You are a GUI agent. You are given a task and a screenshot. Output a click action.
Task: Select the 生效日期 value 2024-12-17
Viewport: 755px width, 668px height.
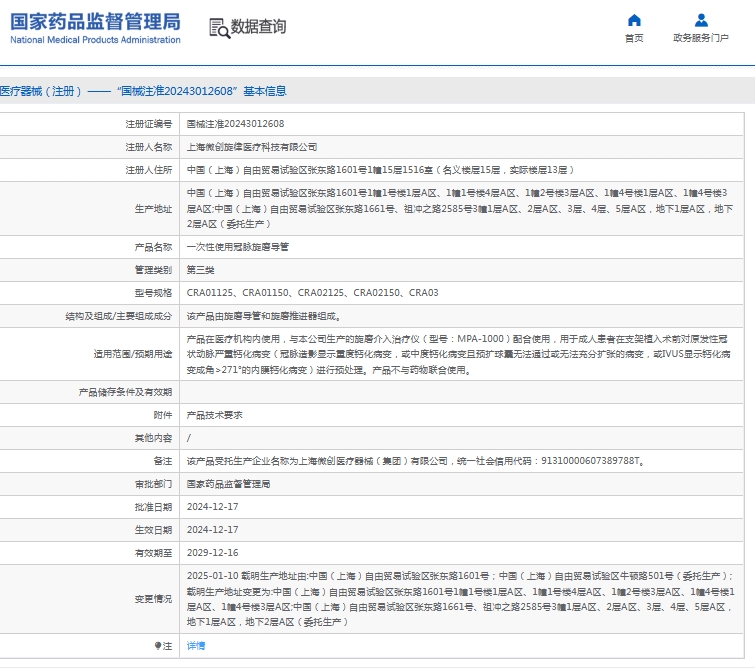pos(212,530)
